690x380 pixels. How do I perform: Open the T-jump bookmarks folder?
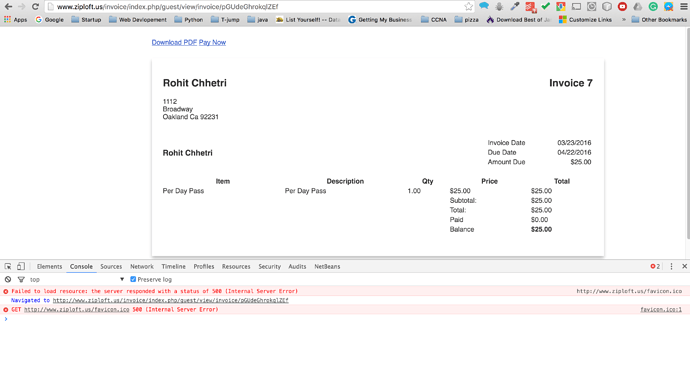click(225, 20)
